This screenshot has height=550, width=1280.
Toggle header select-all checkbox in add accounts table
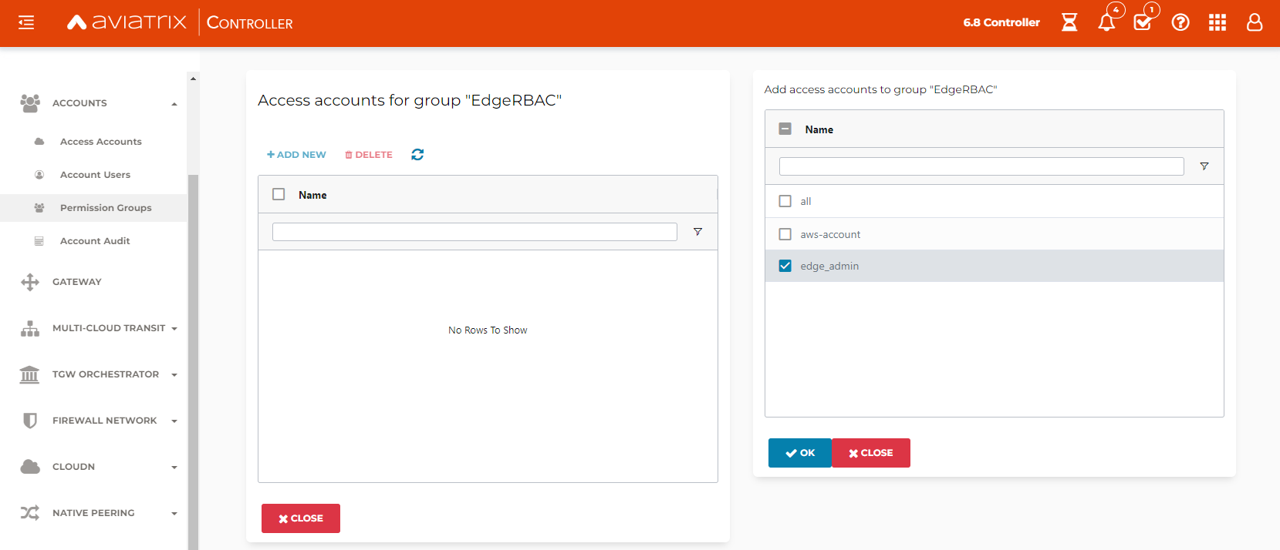point(785,129)
